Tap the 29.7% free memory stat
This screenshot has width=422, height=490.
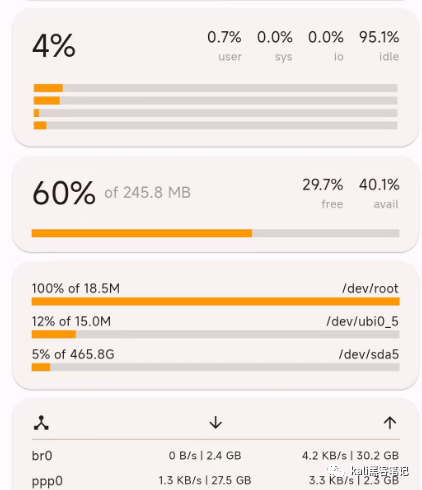[x=323, y=193]
